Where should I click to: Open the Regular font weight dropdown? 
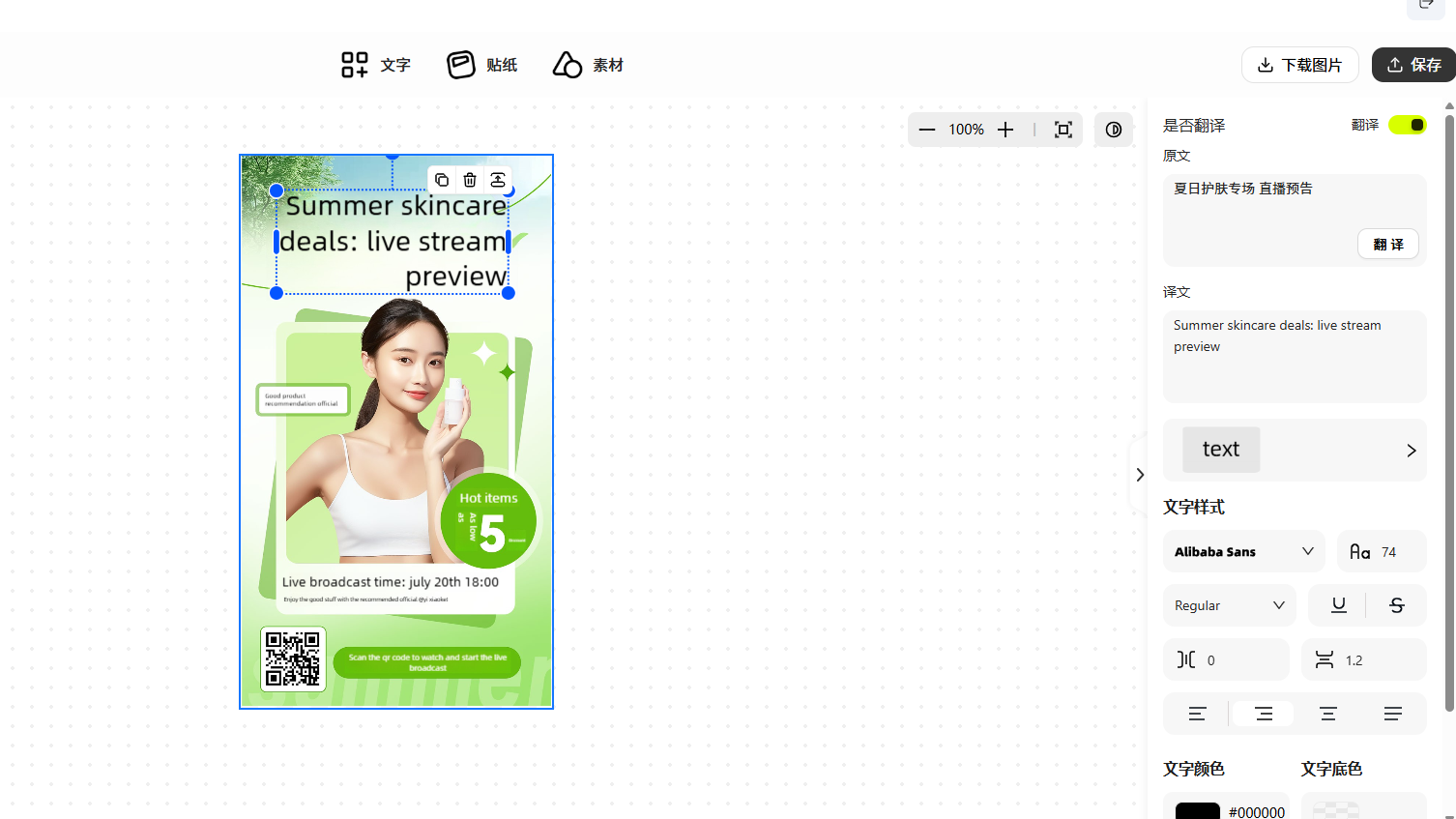[x=1229, y=605]
